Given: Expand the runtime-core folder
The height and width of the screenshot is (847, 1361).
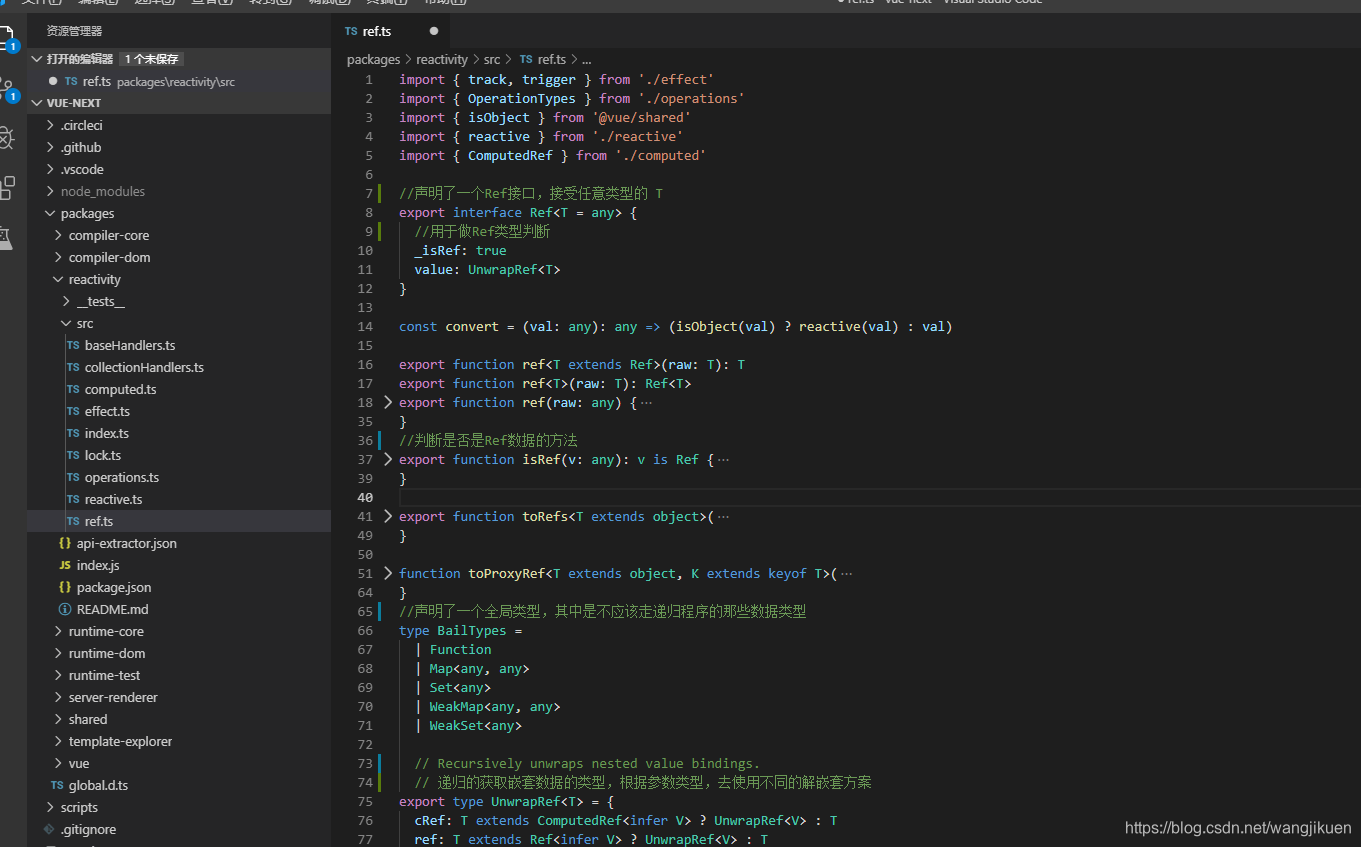Looking at the screenshot, I should 58,631.
